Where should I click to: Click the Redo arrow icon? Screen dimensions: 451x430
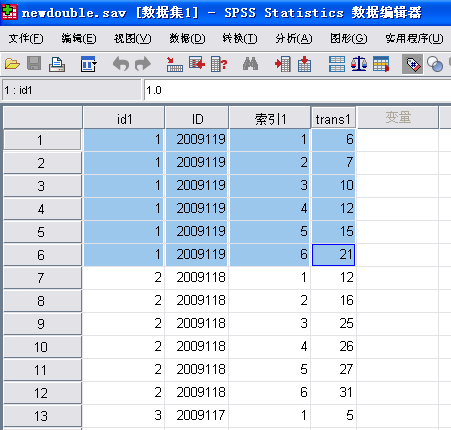click(x=143, y=64)
